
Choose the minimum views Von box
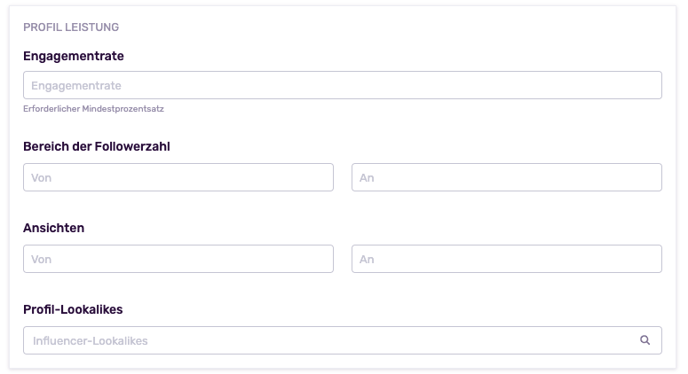click(178, 259)
